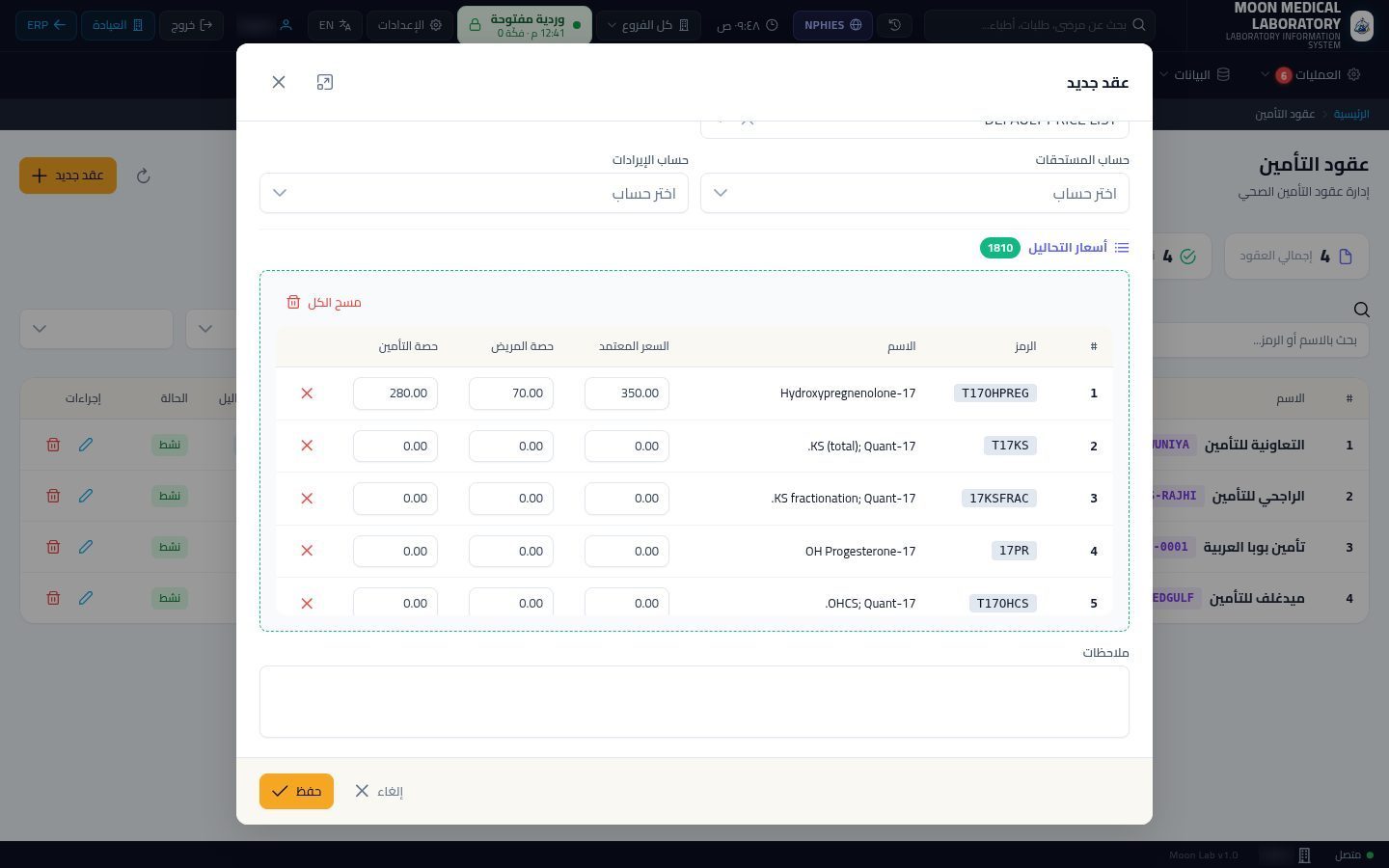The height and width of the screenshot is (868, 1389).
Task: Click the خروج logout button
Action: [191, 25]
